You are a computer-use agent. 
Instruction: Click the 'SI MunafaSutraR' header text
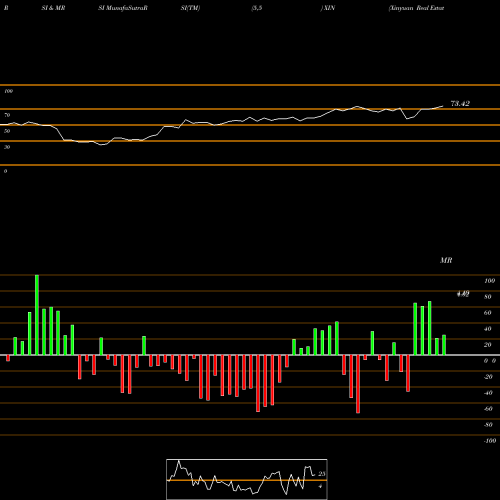click(123, 8)
